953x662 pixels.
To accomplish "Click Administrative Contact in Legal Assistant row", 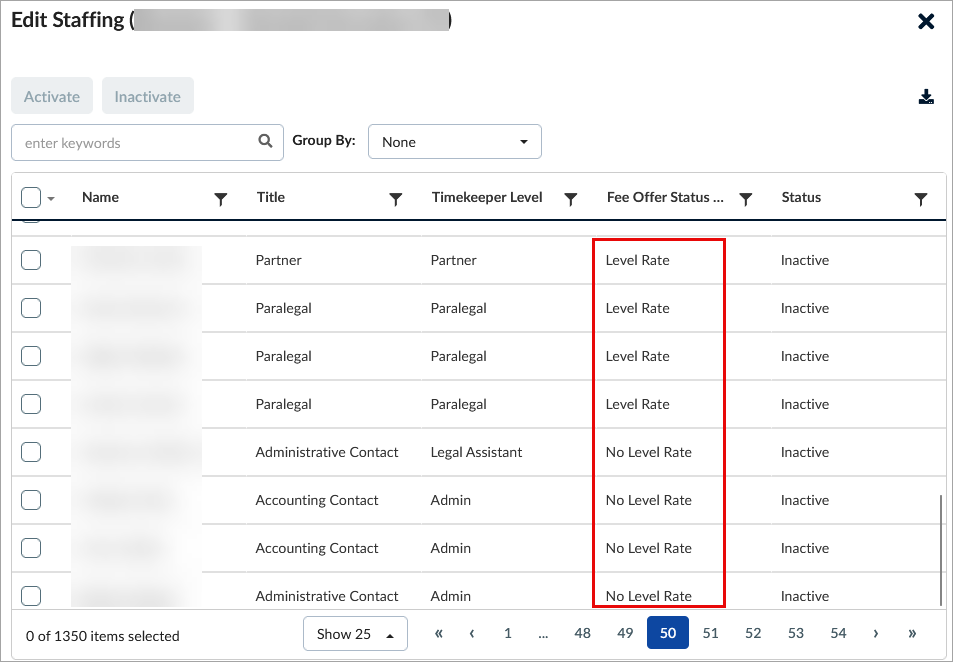I will pyautogui.click(x=326, y=452).
